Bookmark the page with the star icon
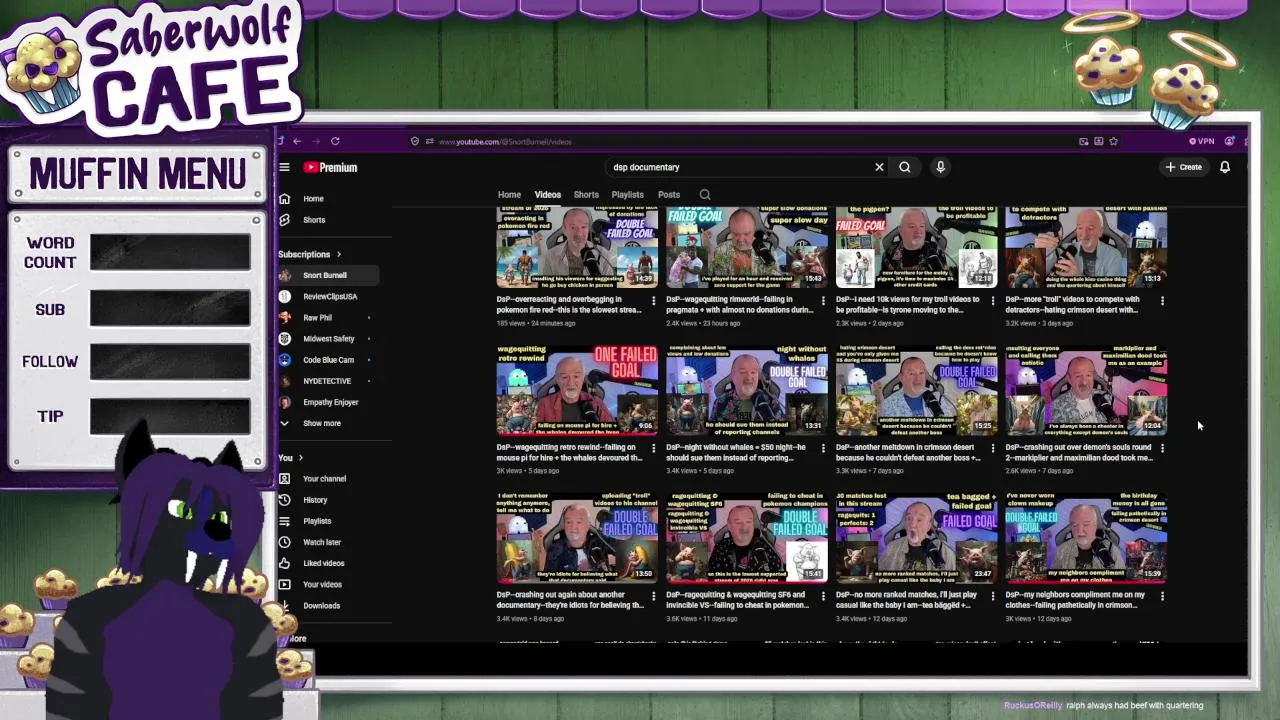Screen dimensions: 1280x720 [x=1113, y=141]
